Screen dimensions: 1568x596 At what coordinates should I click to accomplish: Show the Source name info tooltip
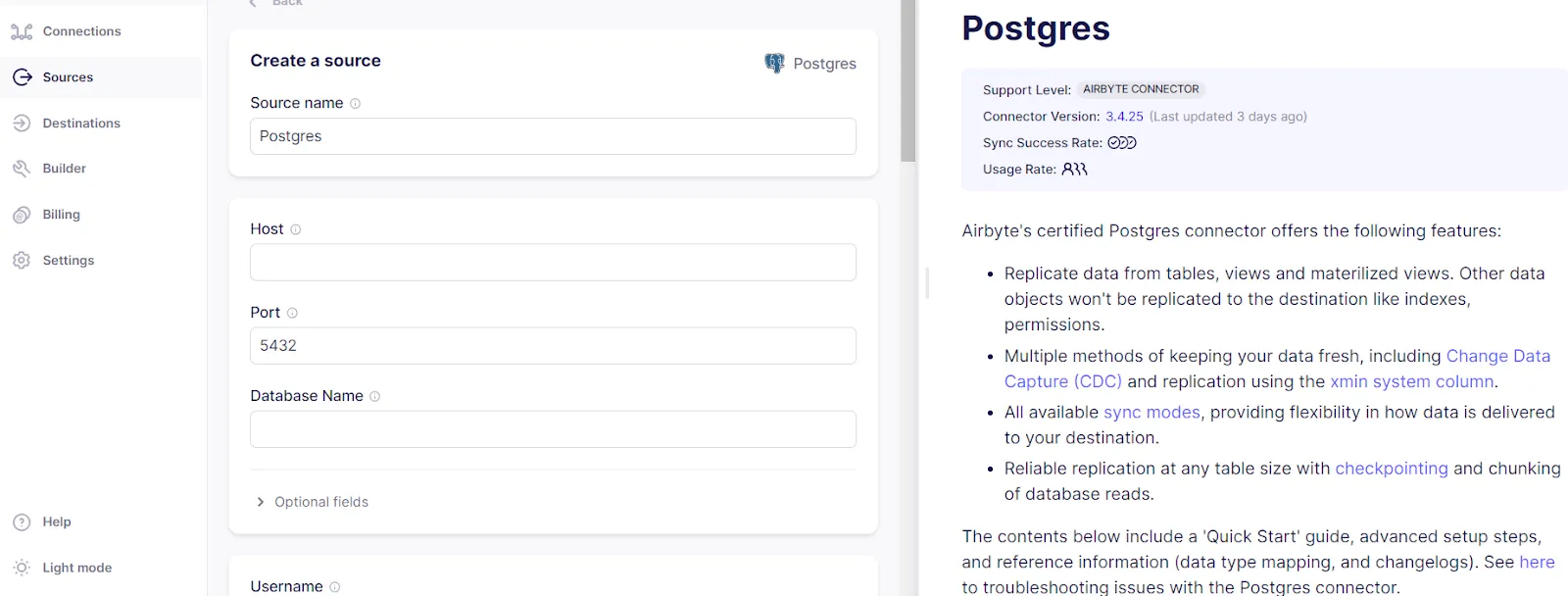tap(355, 104)
